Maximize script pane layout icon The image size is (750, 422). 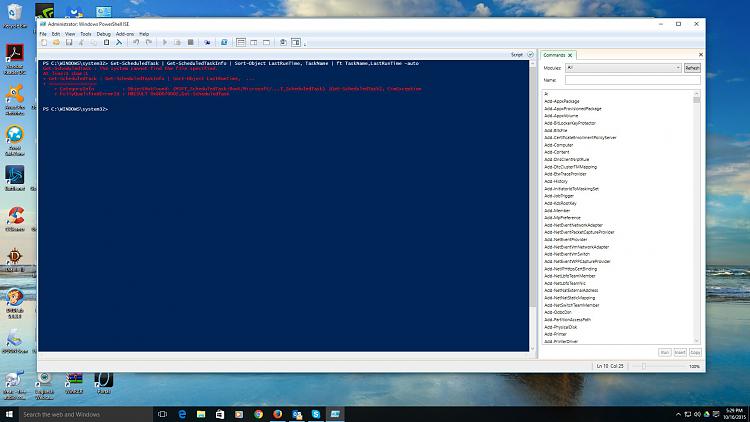click(x=266, y=43)
